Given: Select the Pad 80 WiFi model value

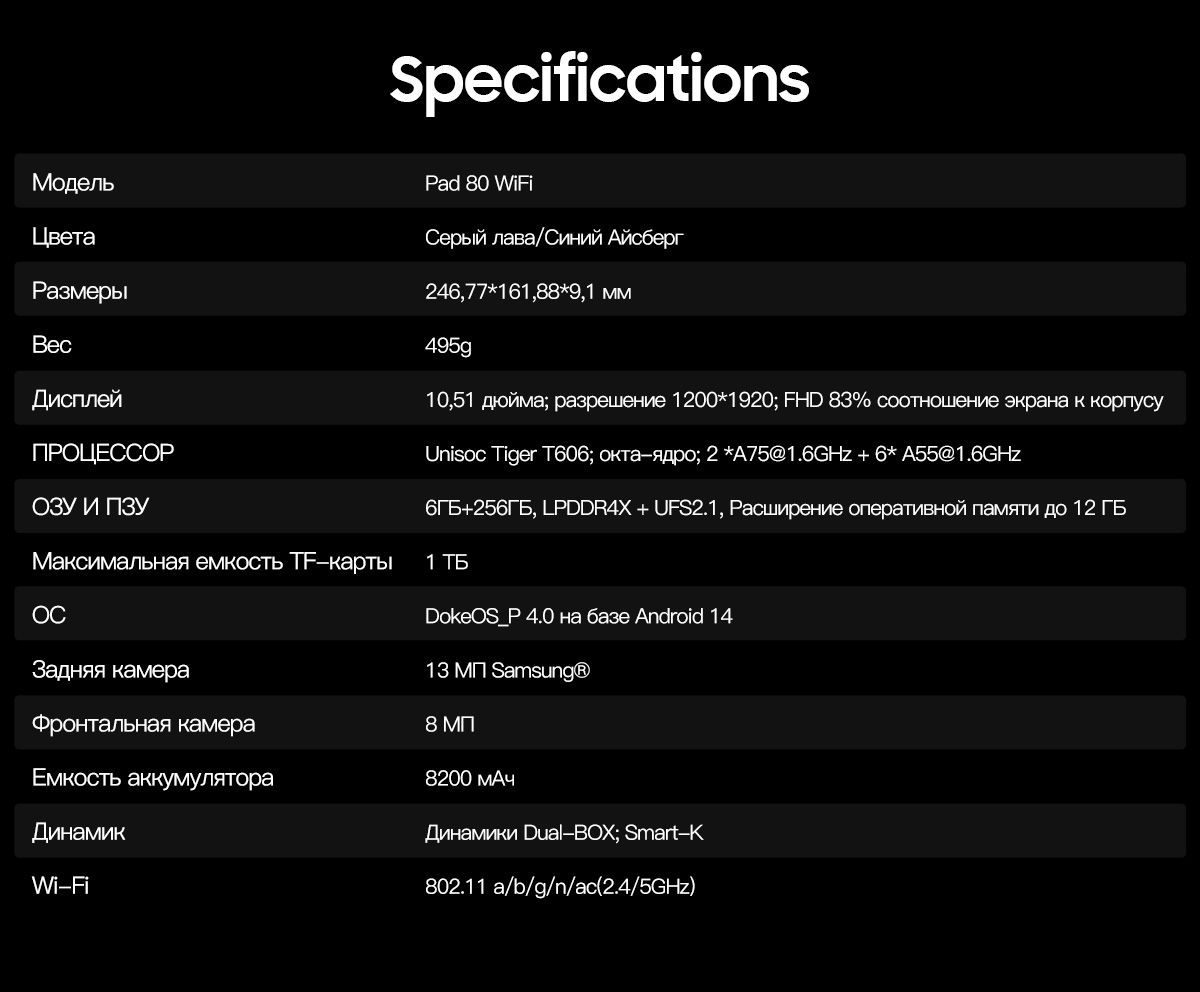Looking at the screenshot, I should (x=486, y=183).
